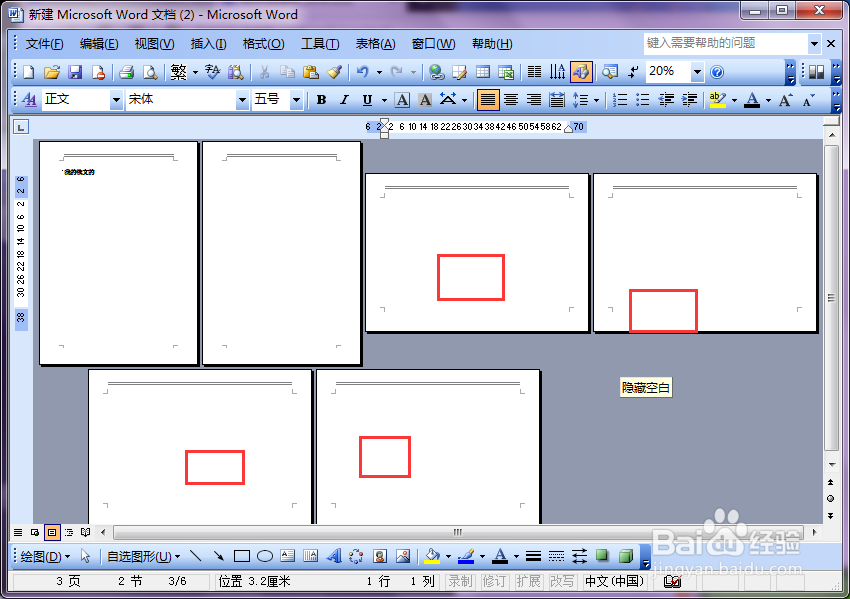Cut selection with scissors icon
The image size is (850, 599).
click(x=265, y=72)
